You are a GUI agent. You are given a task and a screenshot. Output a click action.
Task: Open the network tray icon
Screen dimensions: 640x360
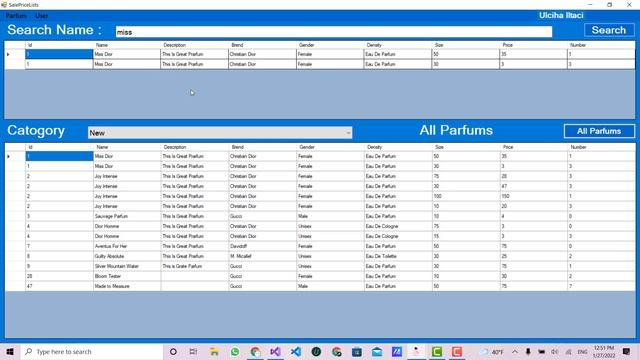pyautogui.click(x=568, y=351)
